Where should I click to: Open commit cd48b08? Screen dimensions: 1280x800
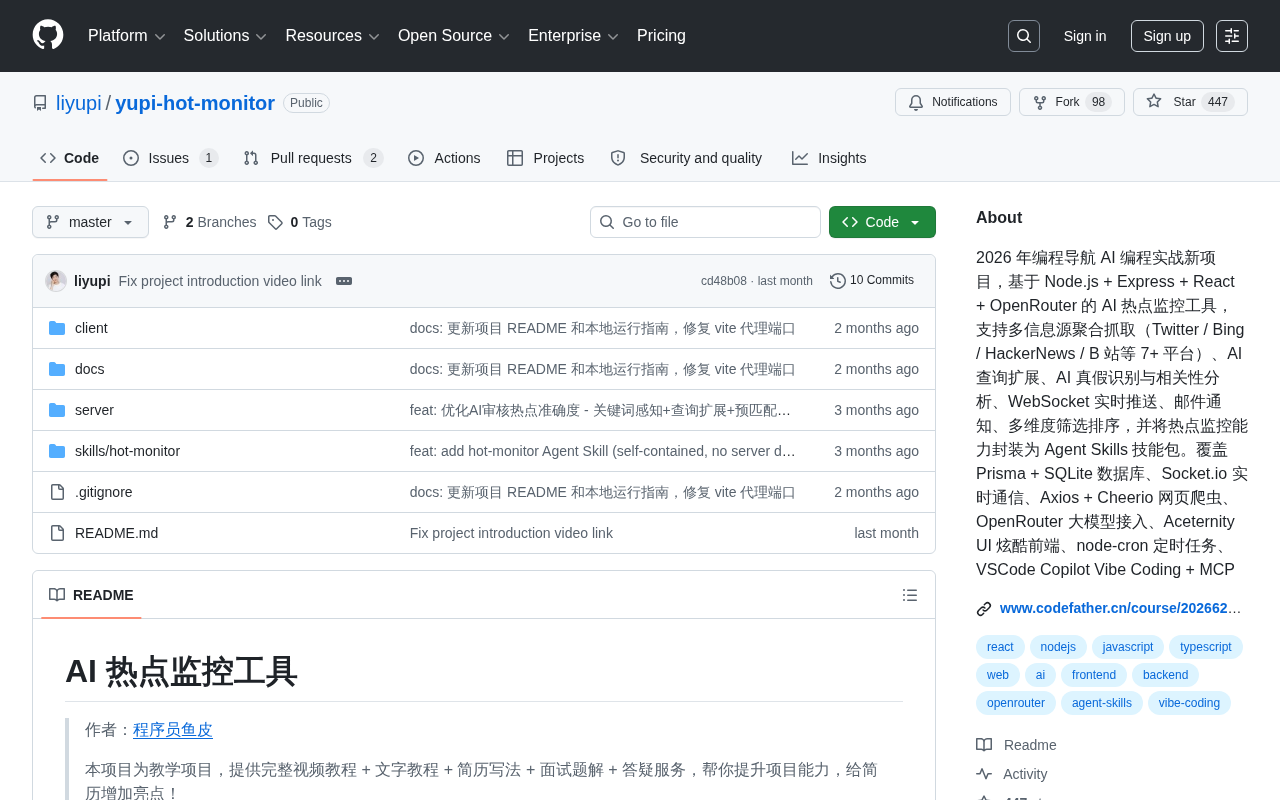pyautogui.click(x=724, y=281)
